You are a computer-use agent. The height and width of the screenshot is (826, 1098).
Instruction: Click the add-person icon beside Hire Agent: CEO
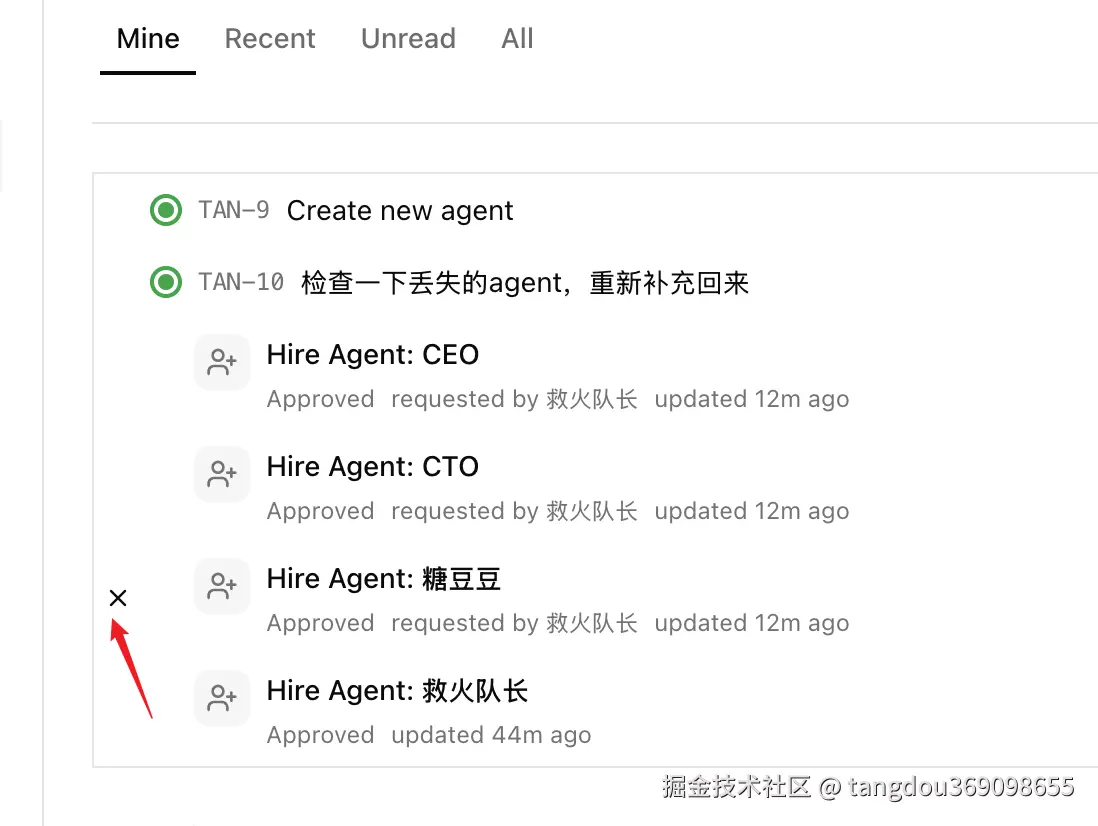pos(221,363)
